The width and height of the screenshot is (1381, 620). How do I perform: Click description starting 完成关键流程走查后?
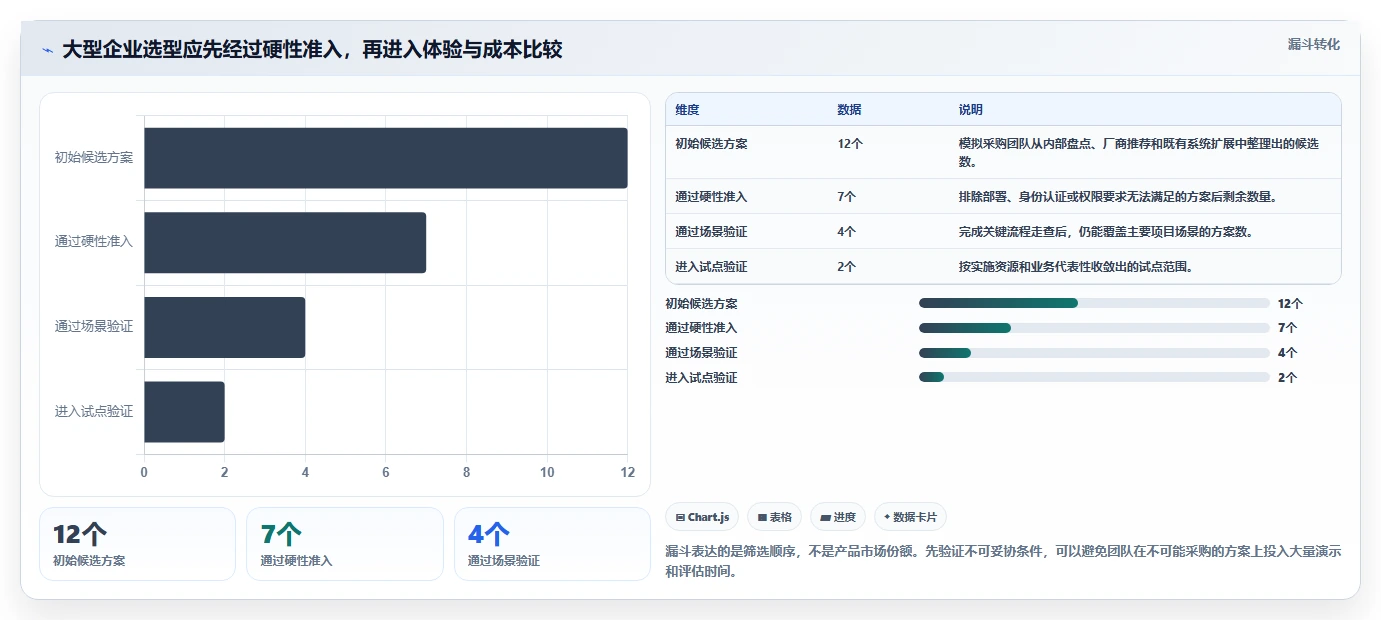click(x=1106, y=232)
